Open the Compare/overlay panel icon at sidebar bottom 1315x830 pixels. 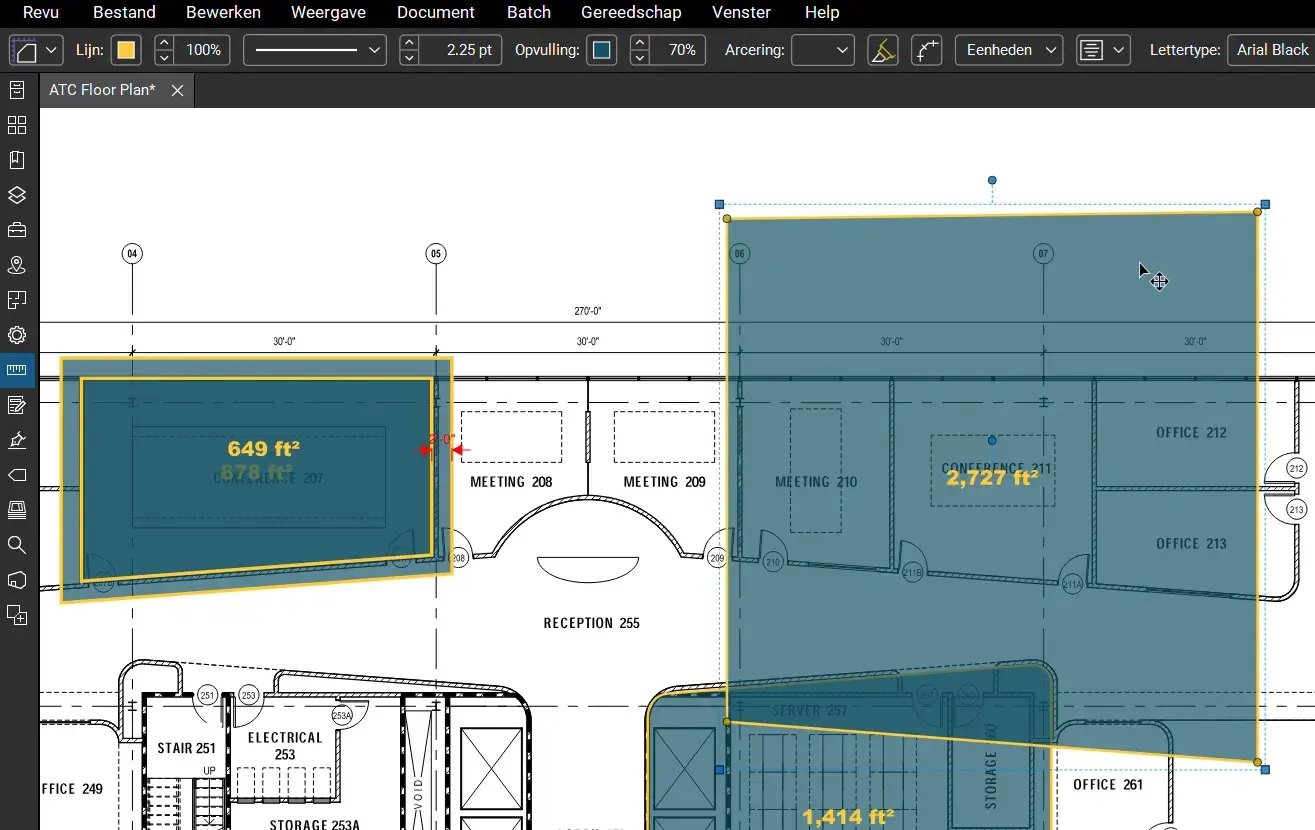pos(17,615)
